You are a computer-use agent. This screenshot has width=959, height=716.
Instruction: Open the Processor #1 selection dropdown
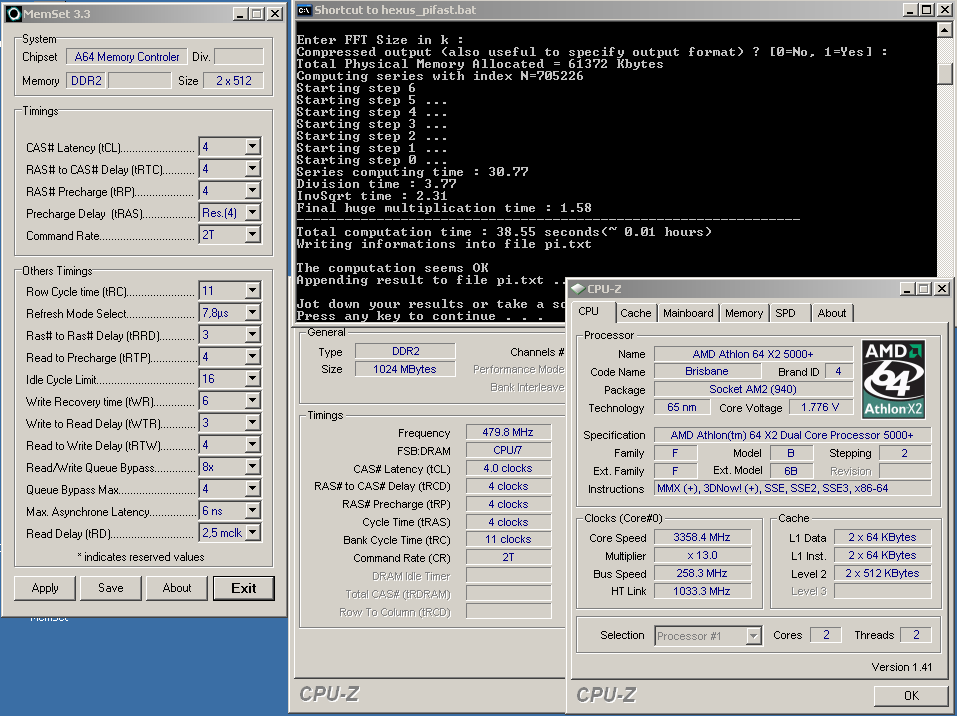(x=754, y=636)
